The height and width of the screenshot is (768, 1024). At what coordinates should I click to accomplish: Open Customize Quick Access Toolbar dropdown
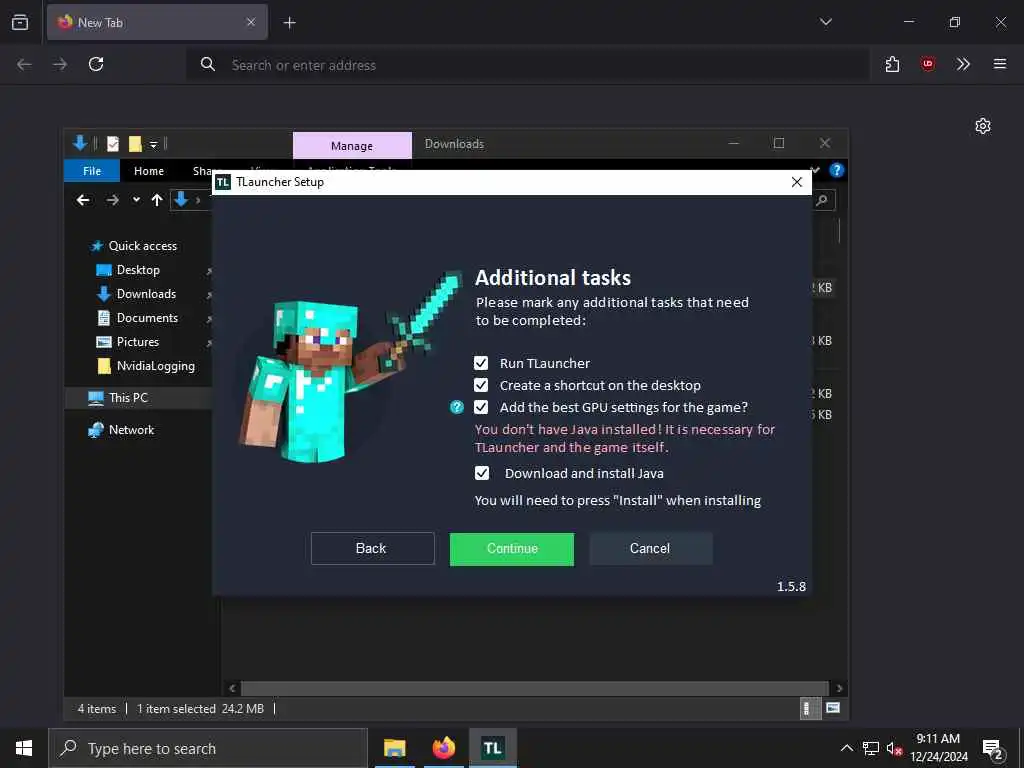click(x=153, y=144)
